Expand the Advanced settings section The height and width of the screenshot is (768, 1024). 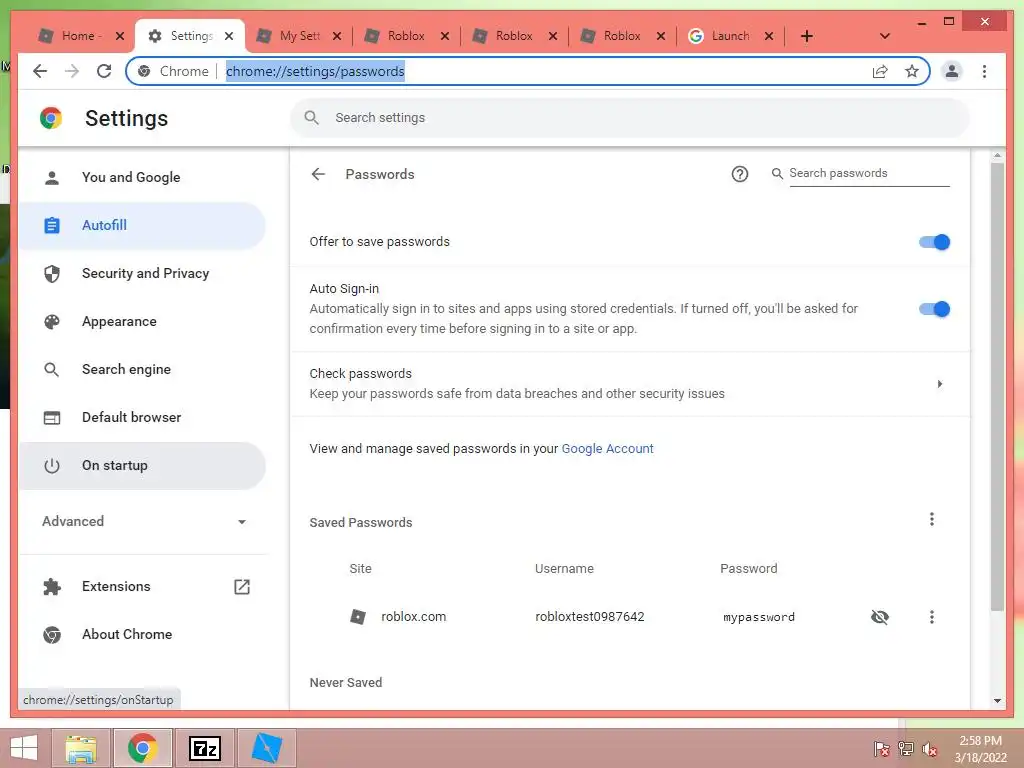(x=142, y=521)
